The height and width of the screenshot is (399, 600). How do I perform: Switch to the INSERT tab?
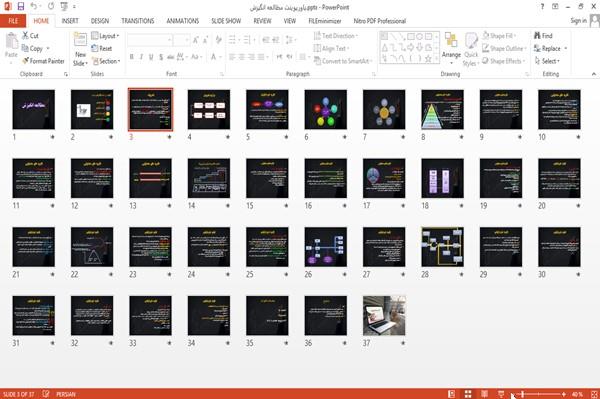click(x=70, y=21)
